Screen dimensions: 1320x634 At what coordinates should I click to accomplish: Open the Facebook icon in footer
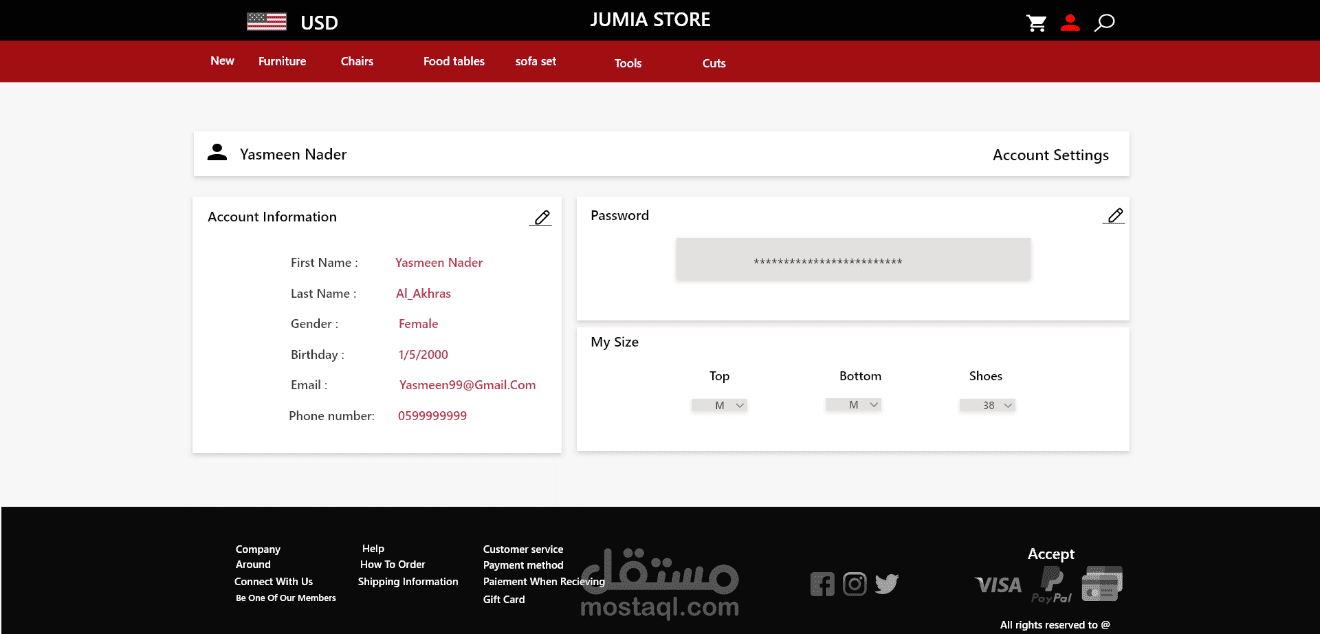coord(822,584)
